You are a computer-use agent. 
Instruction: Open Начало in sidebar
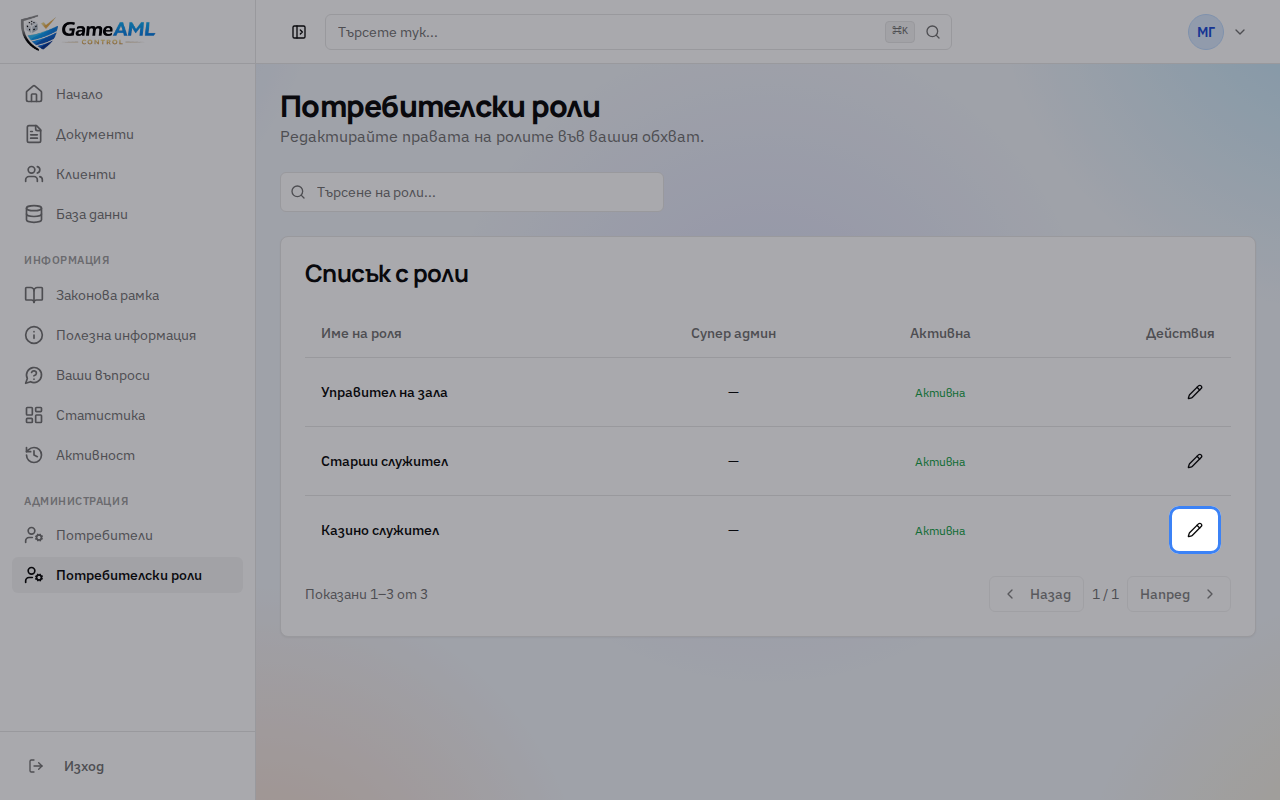point(127,94)
